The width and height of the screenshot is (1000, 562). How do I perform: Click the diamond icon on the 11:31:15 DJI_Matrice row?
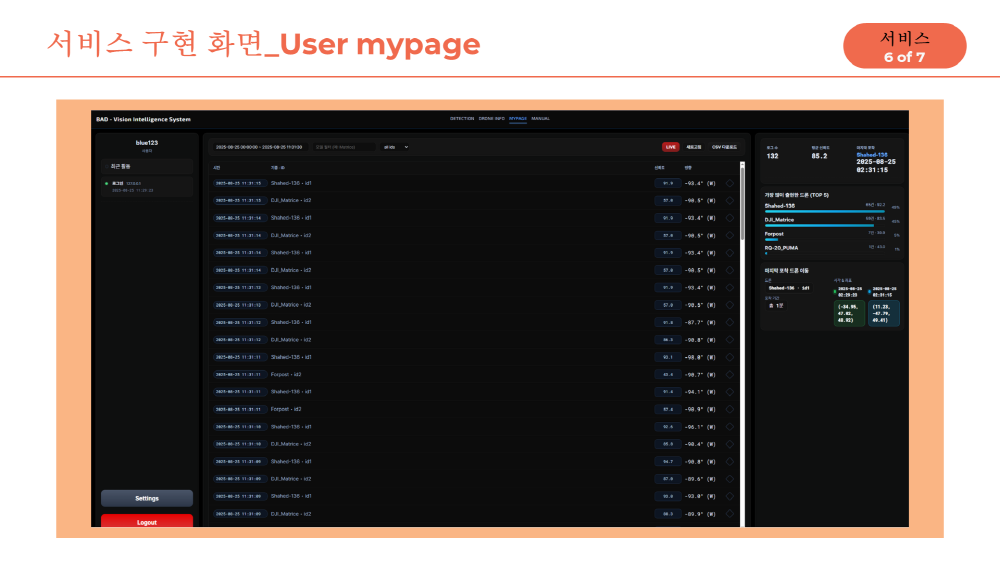730,200
